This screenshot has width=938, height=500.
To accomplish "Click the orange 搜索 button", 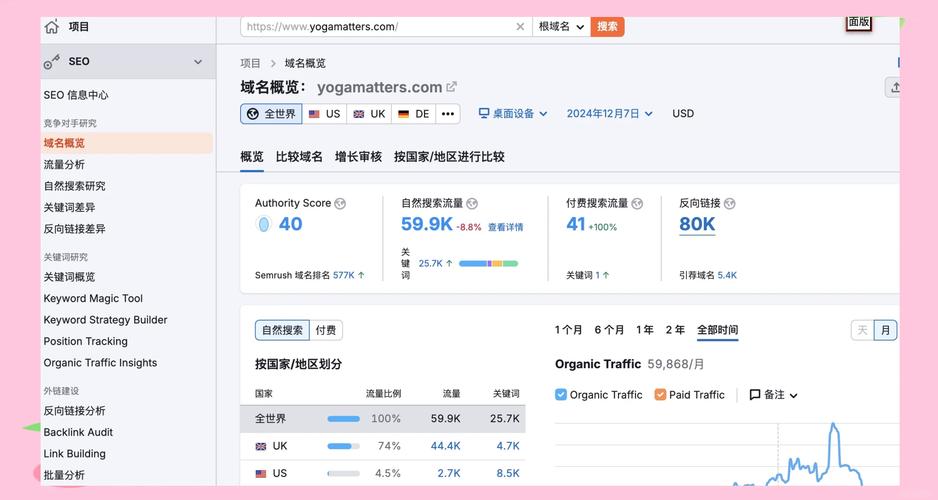I will click(x=607, y=26).
